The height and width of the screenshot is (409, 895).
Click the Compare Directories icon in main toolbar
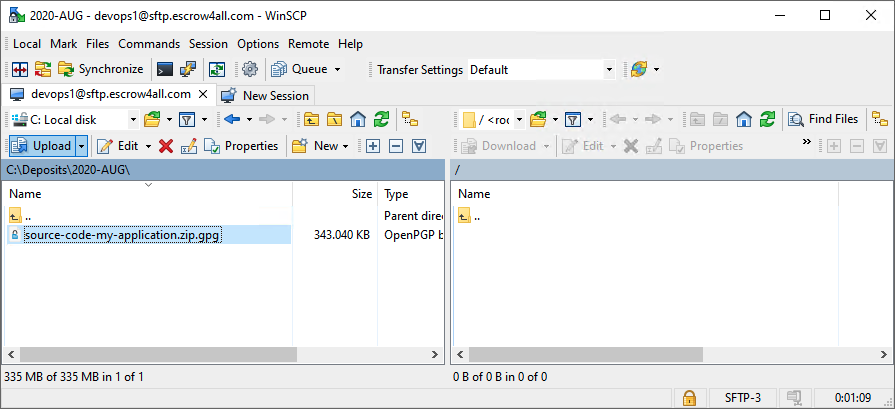[20, 70]
